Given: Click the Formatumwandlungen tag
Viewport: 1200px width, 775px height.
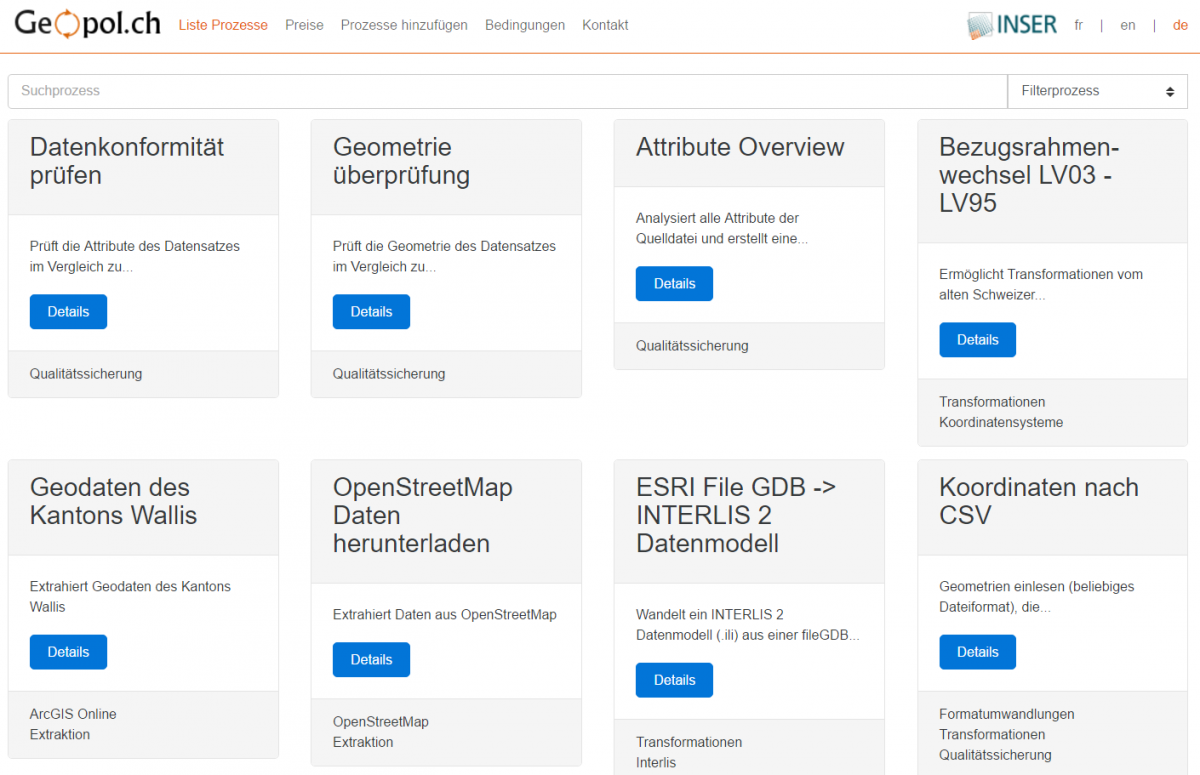Looking at the screenshot, I should pyautogui.click(x=1007, y=714).
